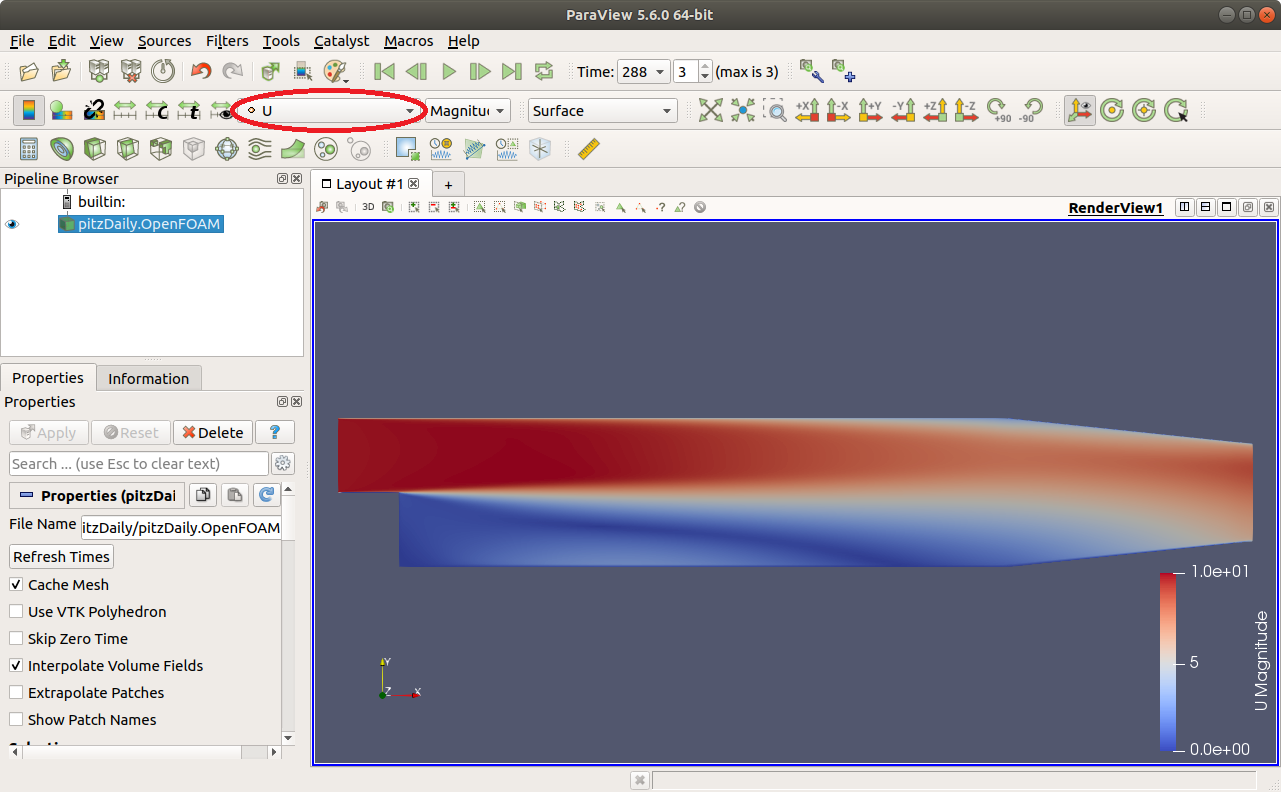
Task: Toggle pitzDaily.OpenFOAM eye visibility
Action: (x=12, y=225)
